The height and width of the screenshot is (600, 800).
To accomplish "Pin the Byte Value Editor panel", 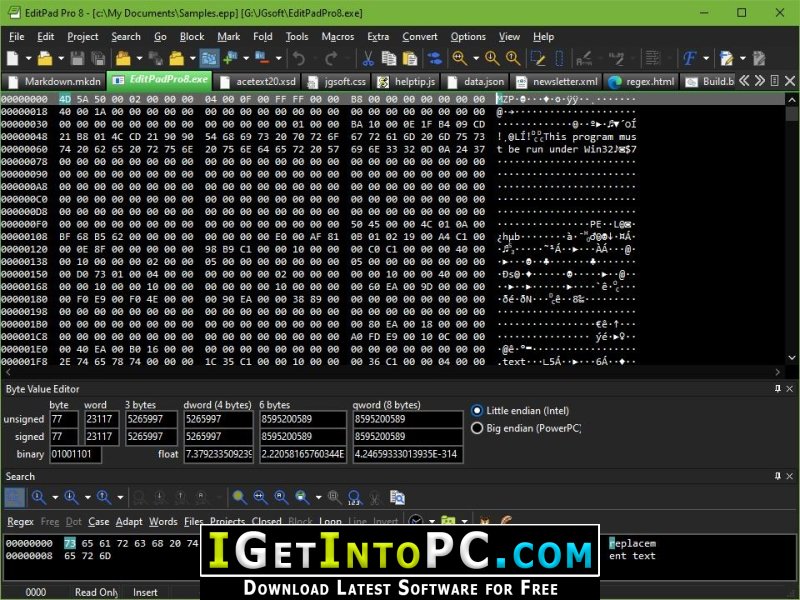I will pos(778,389).
